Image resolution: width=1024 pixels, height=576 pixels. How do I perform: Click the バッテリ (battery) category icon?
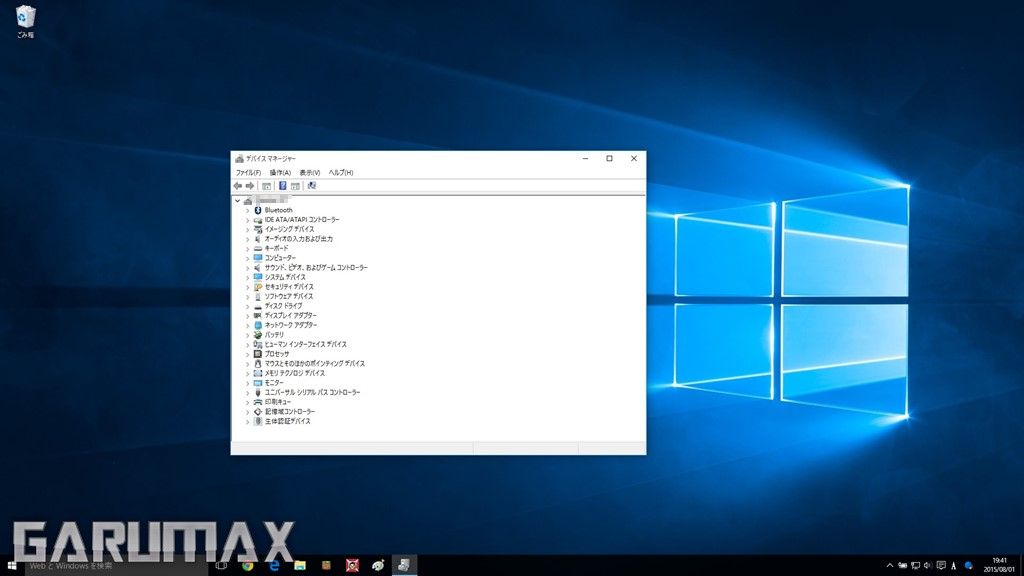point(258,335)
